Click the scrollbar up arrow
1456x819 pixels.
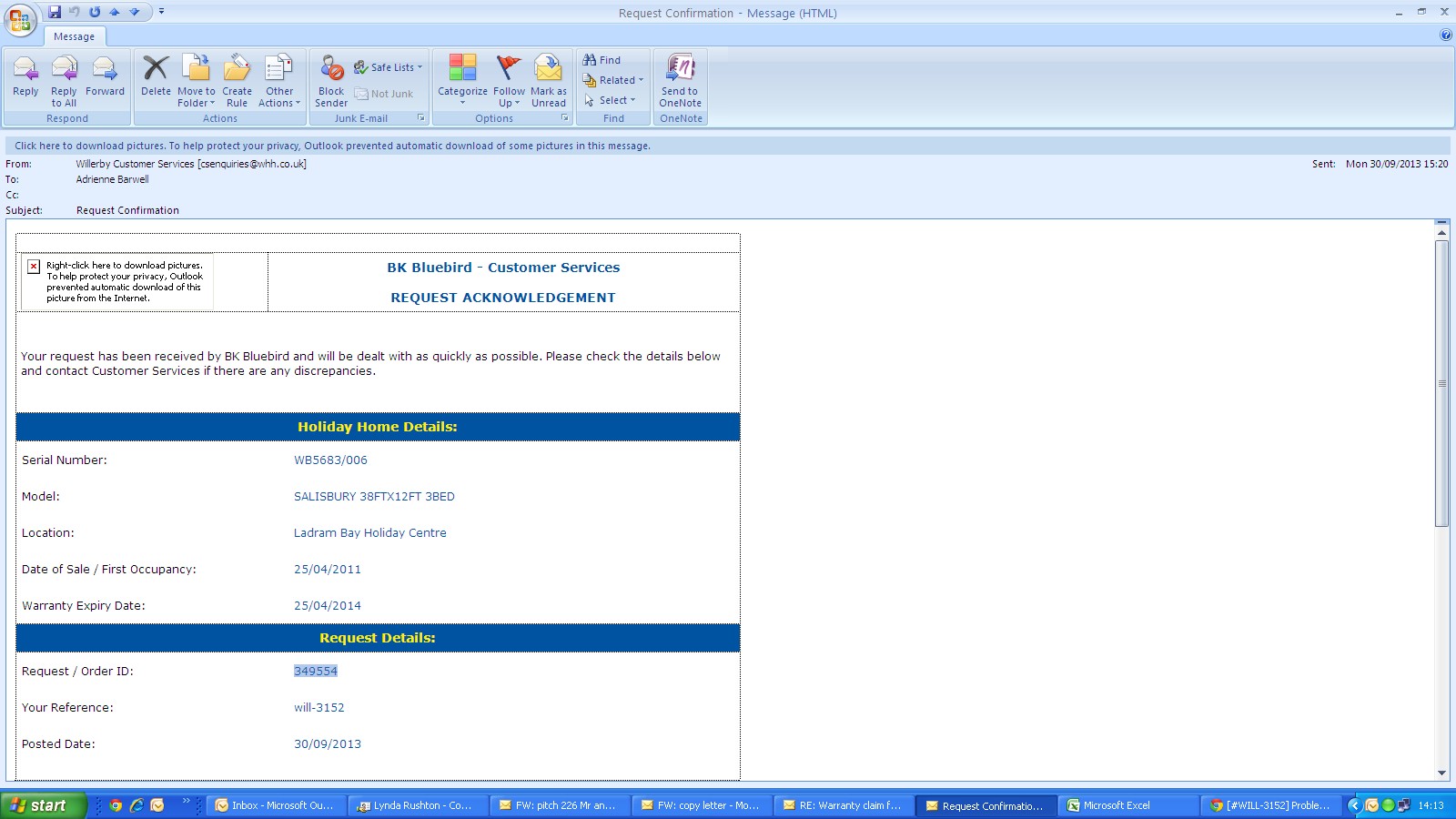point(1441,233)
